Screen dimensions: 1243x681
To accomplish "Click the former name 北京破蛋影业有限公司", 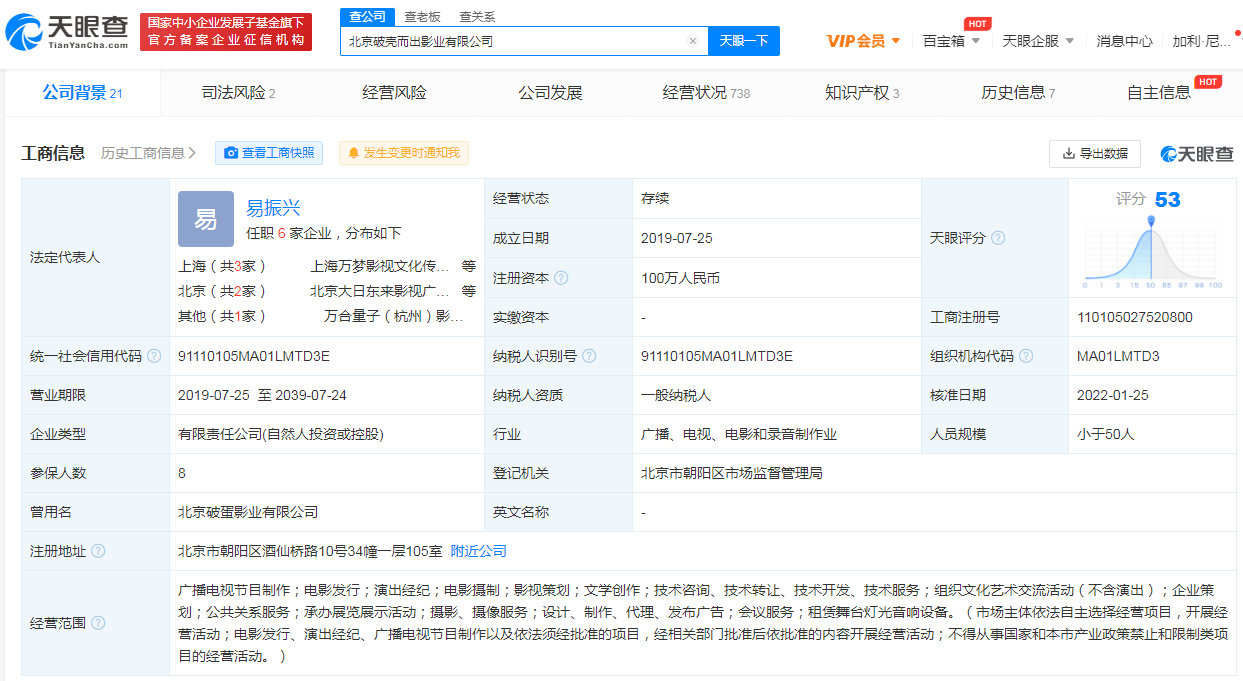I will (x=248, y=512).
